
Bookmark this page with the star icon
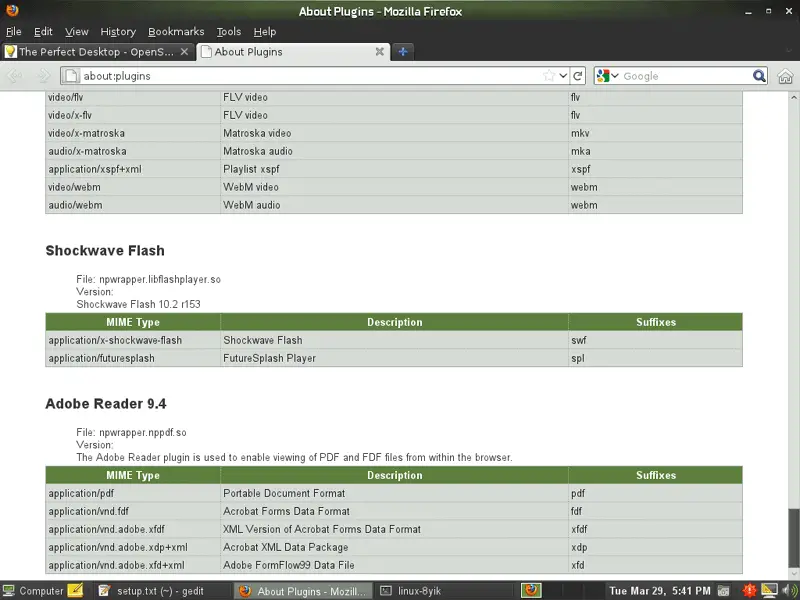click(549, 76)
